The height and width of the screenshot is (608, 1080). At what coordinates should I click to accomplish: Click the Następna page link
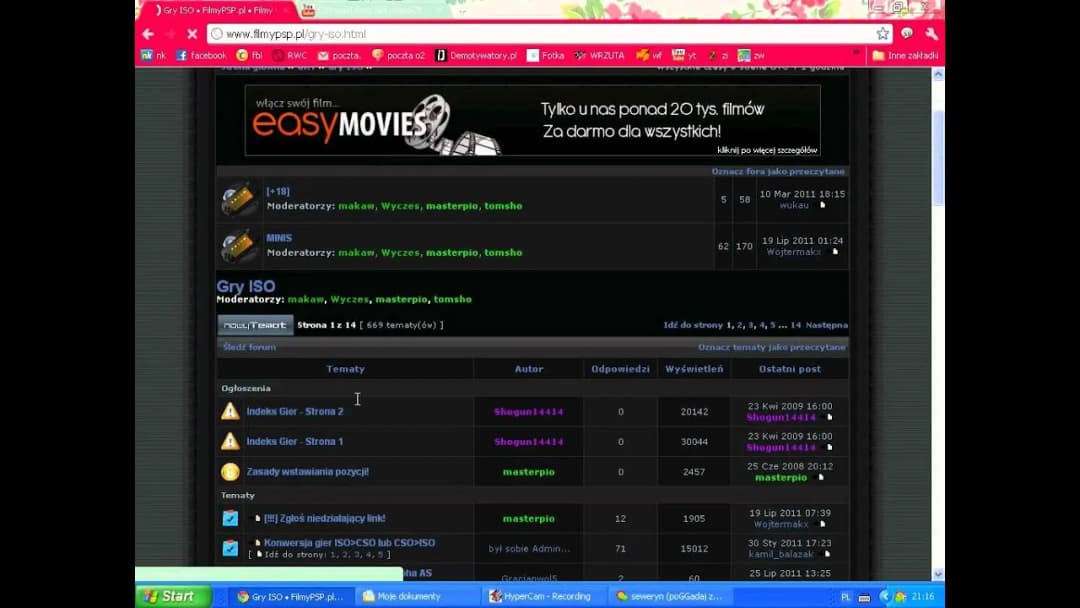pos(826,325)
